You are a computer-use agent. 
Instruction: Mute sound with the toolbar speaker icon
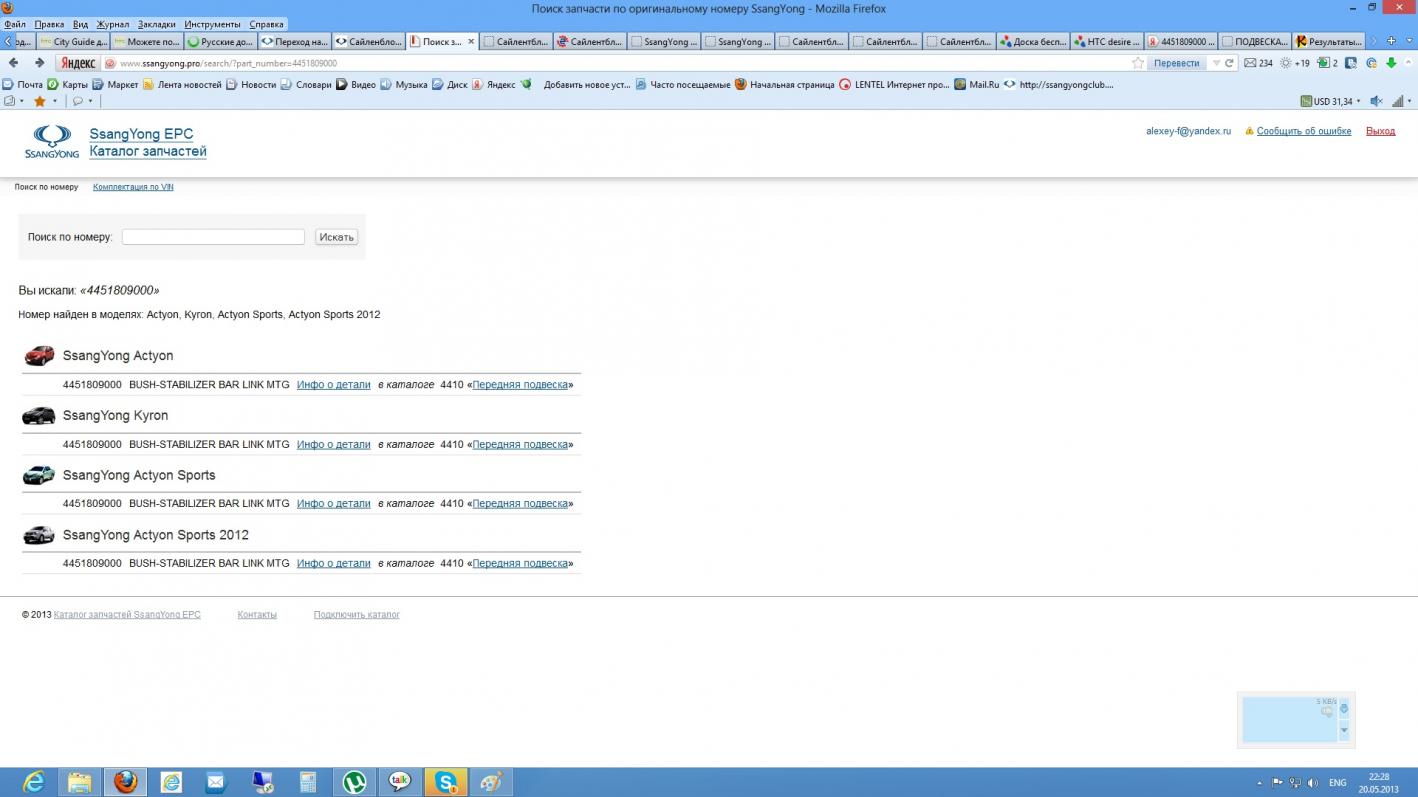point(1376,101)
